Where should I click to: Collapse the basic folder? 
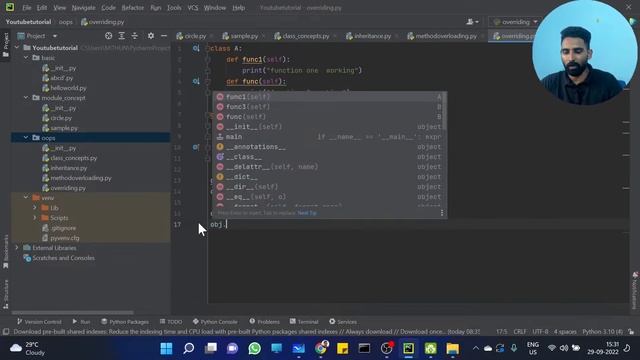tap(26, 58)
